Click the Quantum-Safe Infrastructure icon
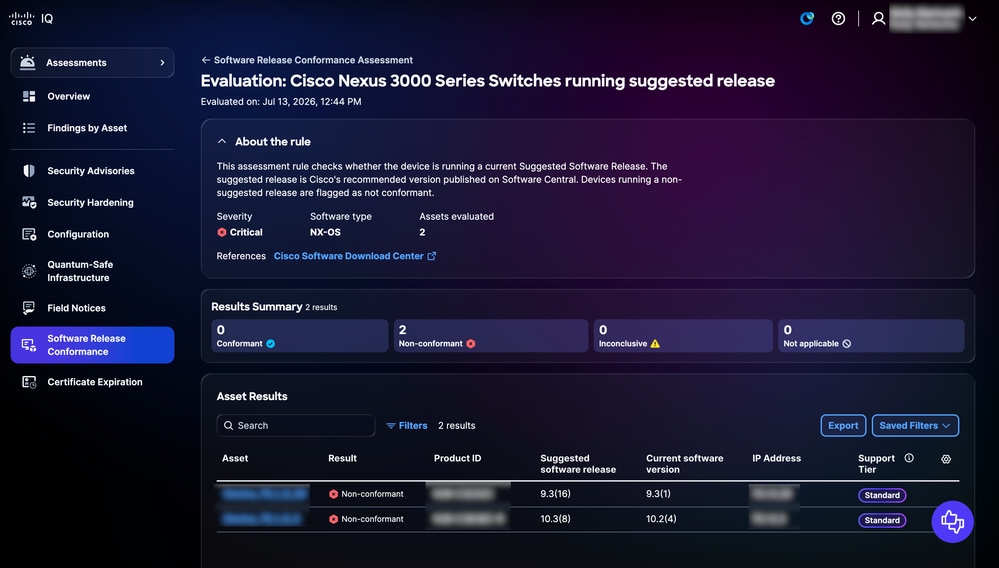 tap(29, 271)
